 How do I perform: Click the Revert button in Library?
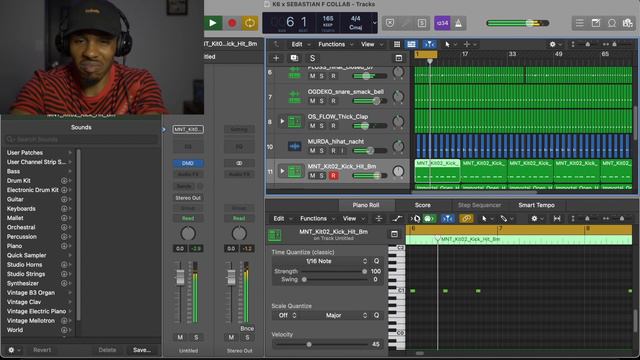[x=42, y=350]
